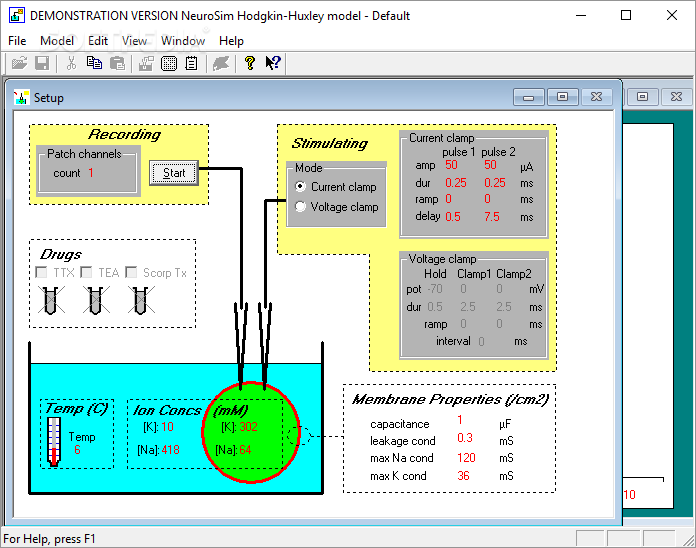Viewport: 696px width, 548px height.
Task: Click value 10 in background window
Action: [x=630, y=495]
